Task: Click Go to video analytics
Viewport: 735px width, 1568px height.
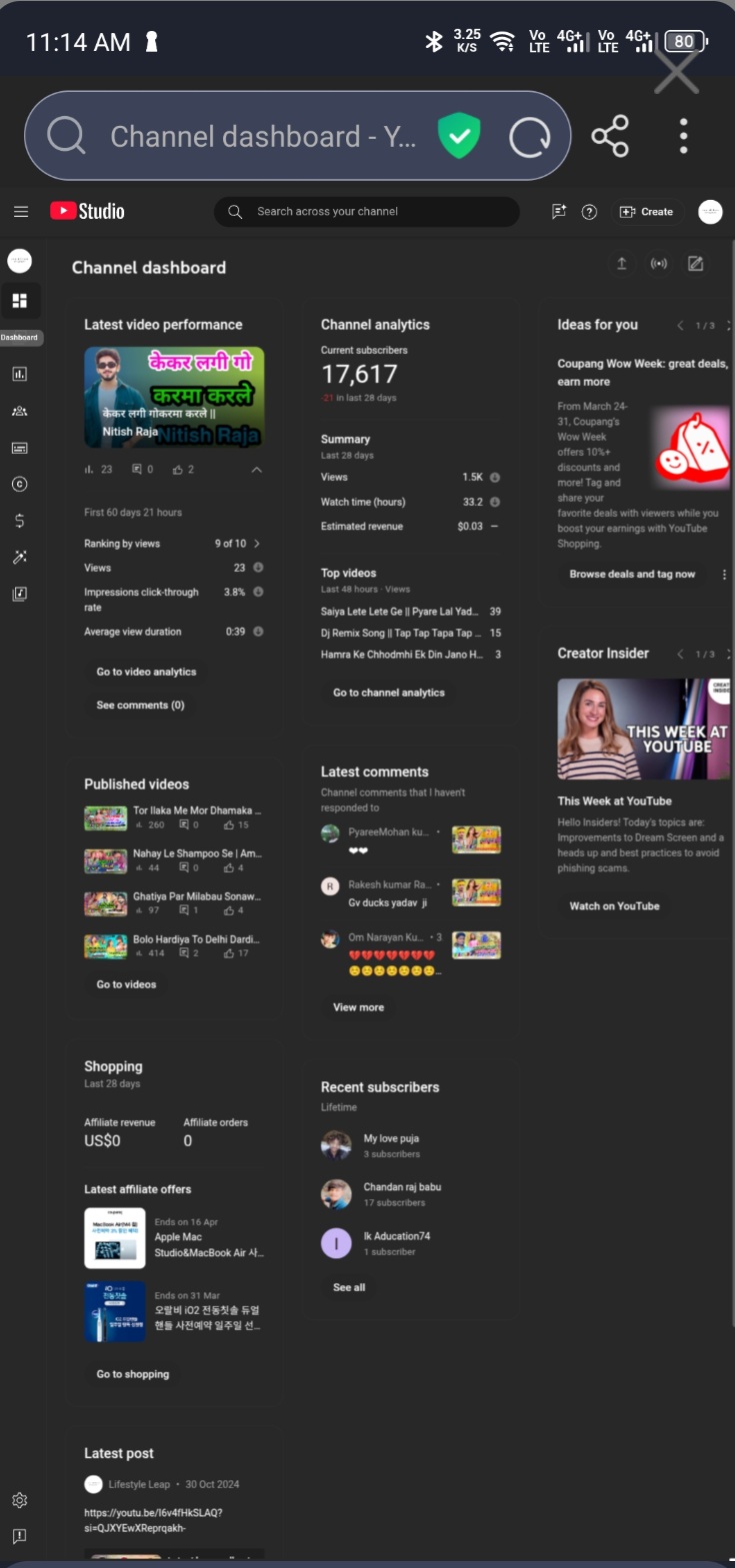Action: (146, 672)
